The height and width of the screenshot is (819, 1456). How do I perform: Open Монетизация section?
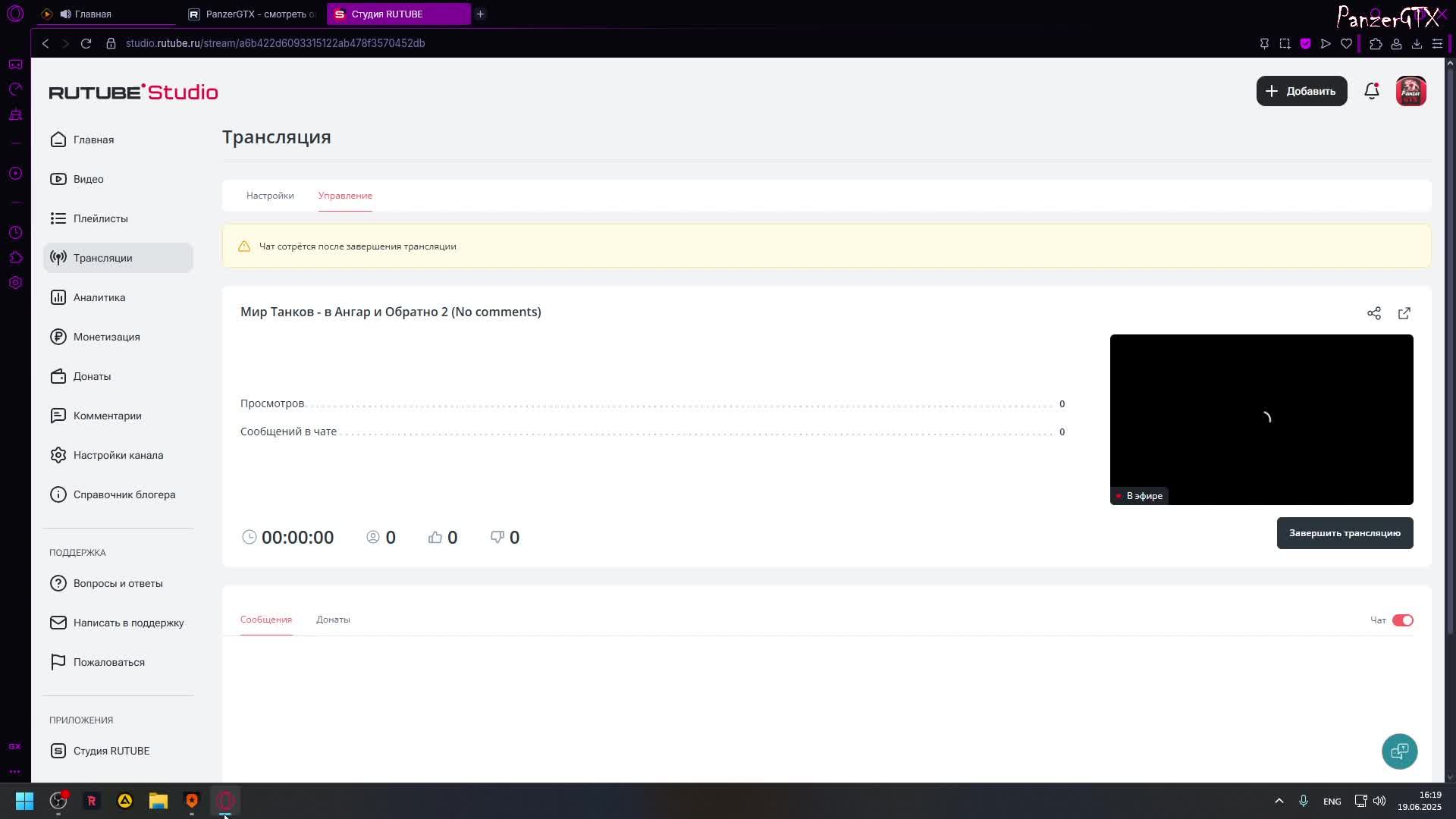pyautogui.click(x=118, y=337)
